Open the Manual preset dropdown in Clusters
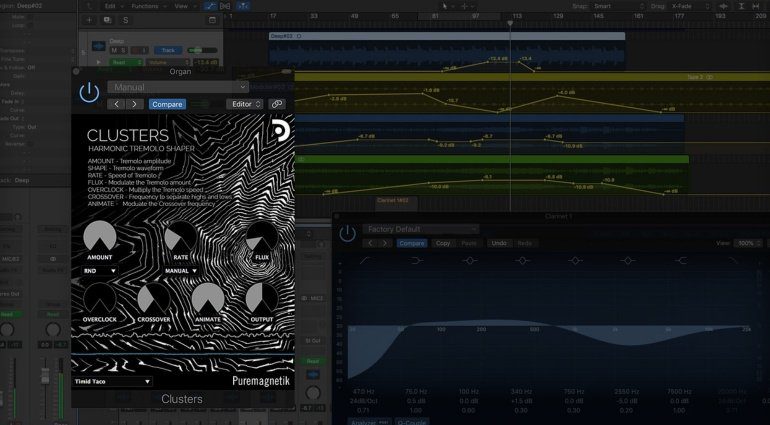This screenshot has width=770, height=425. (178, 87)
